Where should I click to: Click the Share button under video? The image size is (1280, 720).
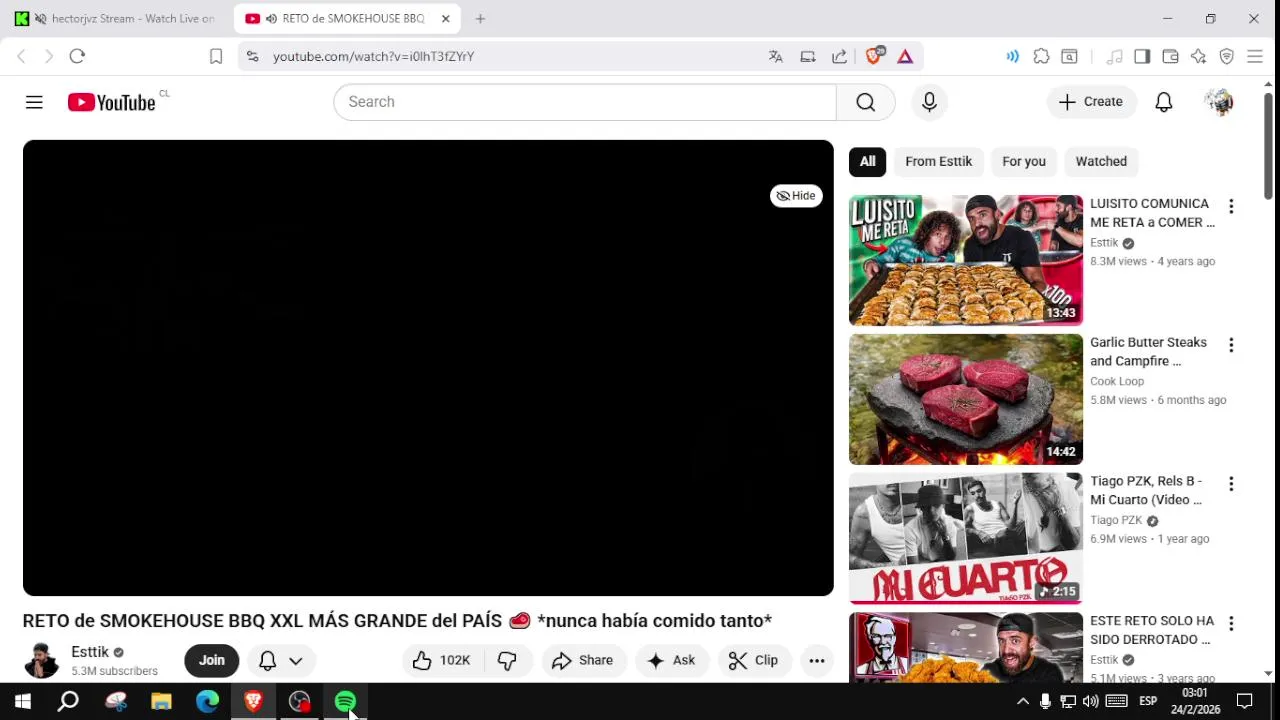point(582,660)
